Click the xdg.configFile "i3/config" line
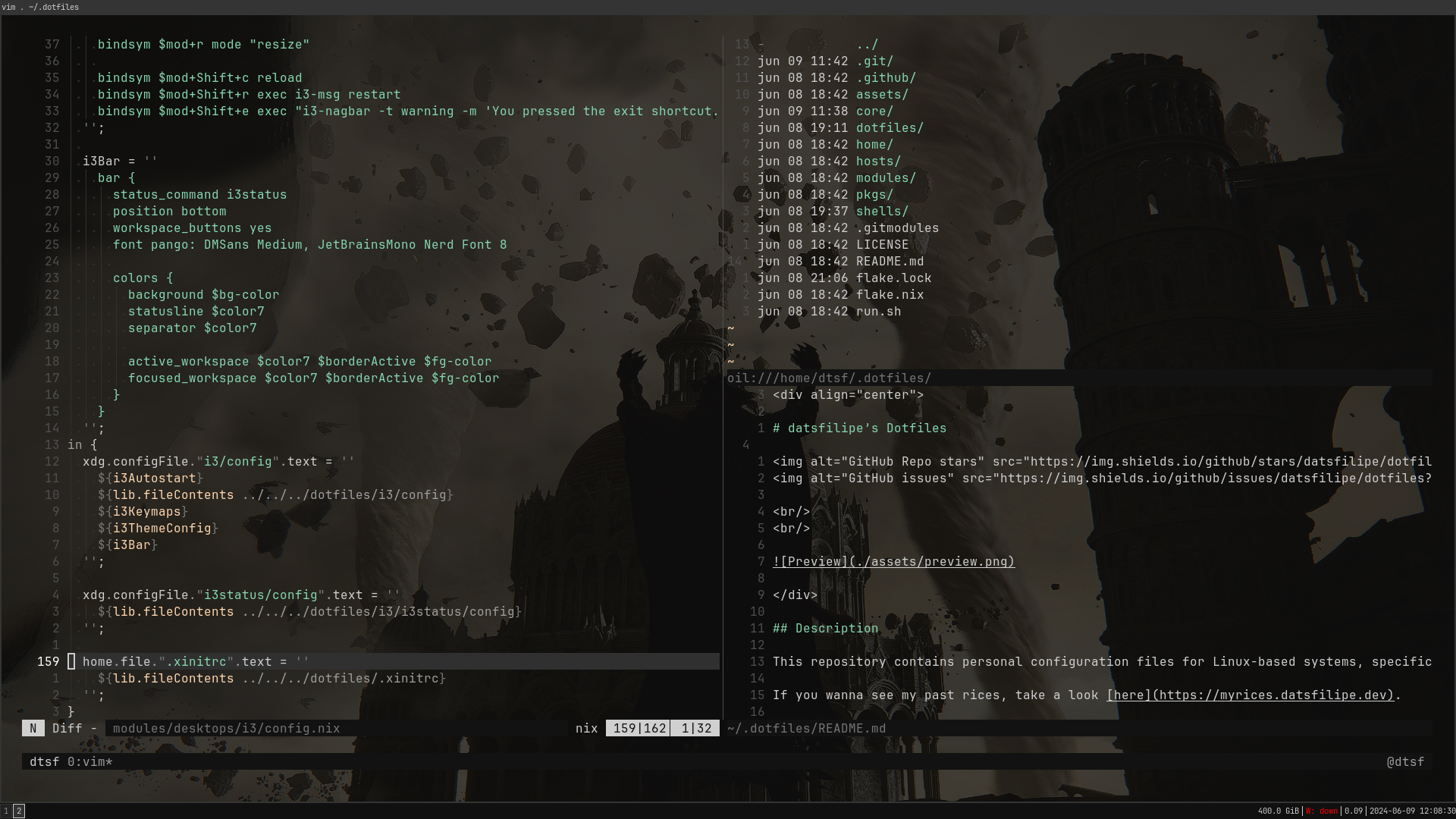Screen dimensions: 1456x819 coord(218,462)
